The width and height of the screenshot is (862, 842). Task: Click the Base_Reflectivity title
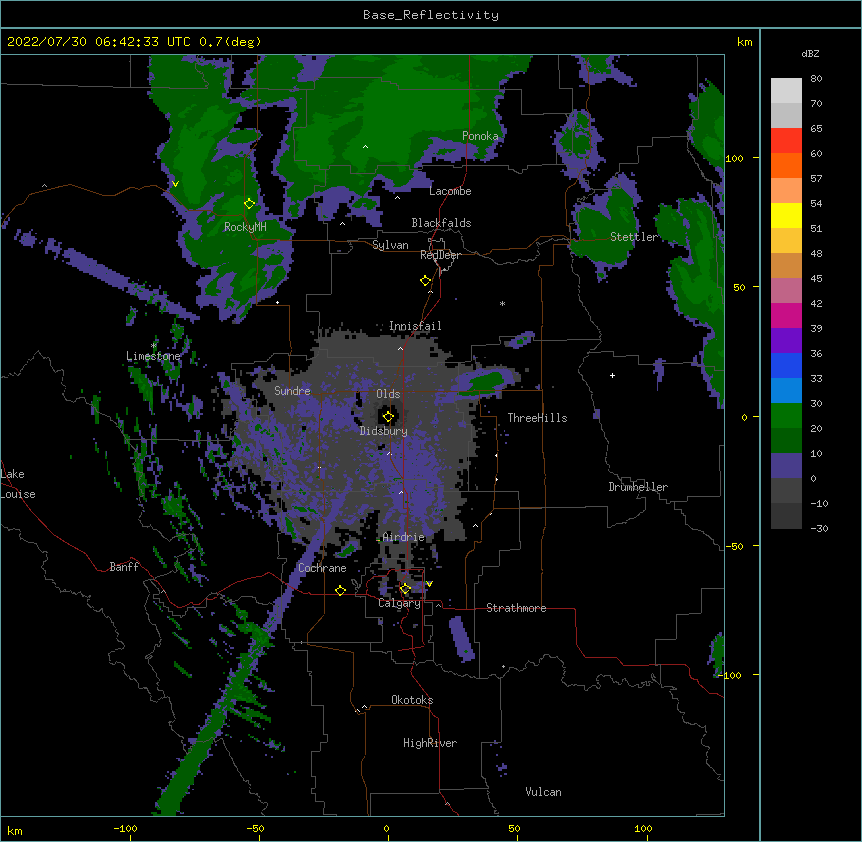click(x=431, y=15)
